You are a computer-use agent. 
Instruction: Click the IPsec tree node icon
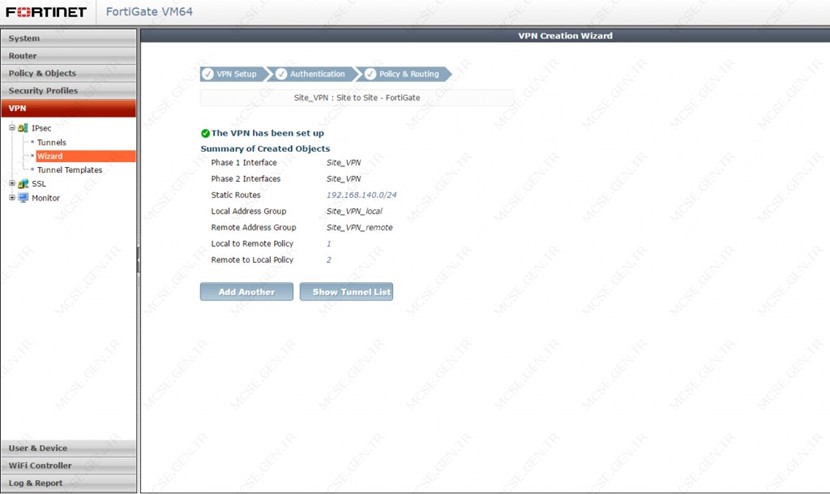coord(23,128)
